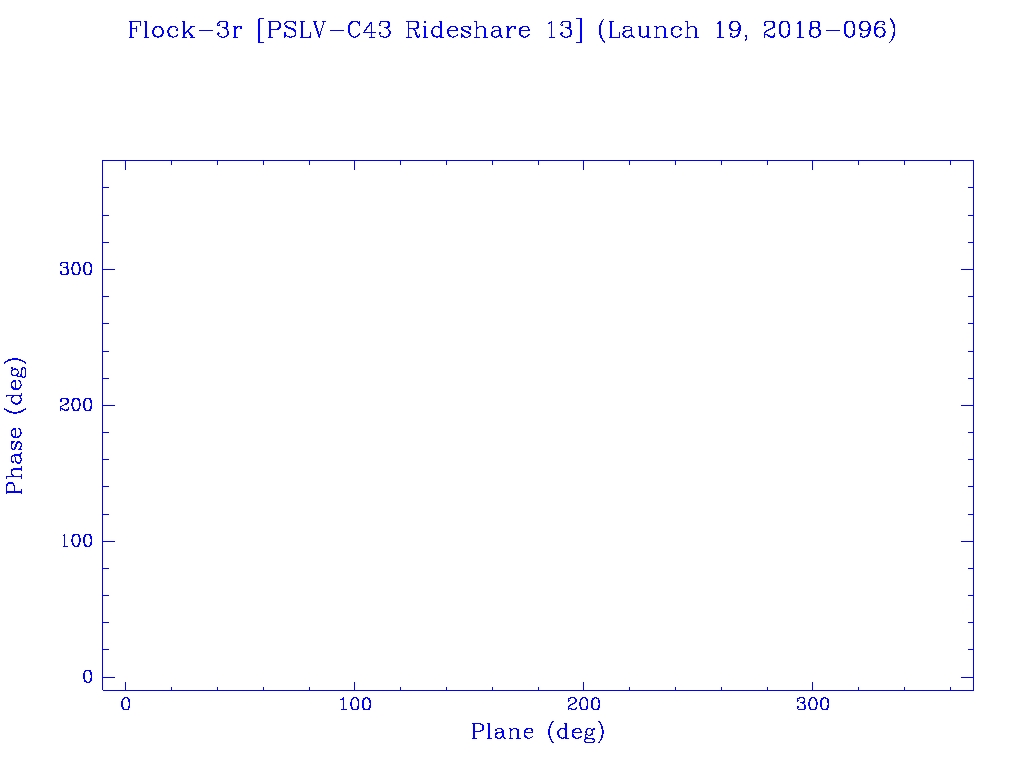
Task: Click the bottom-left corner of plot frame
Action: pyautogui.click(x=102, y=690)
